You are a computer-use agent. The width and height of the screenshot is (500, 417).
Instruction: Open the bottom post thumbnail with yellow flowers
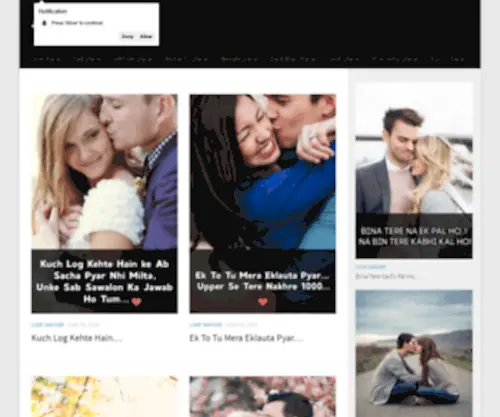pos(104,397)
